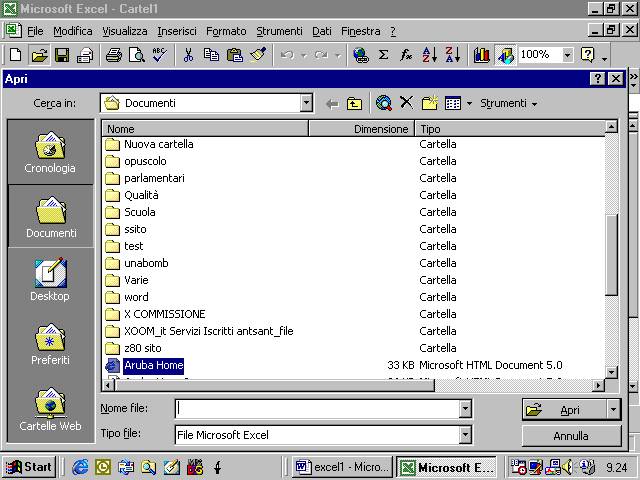The width and height of the screenshot is (640, 480).
Task: Open the Modifica menu
Action: tap(73, 31)
